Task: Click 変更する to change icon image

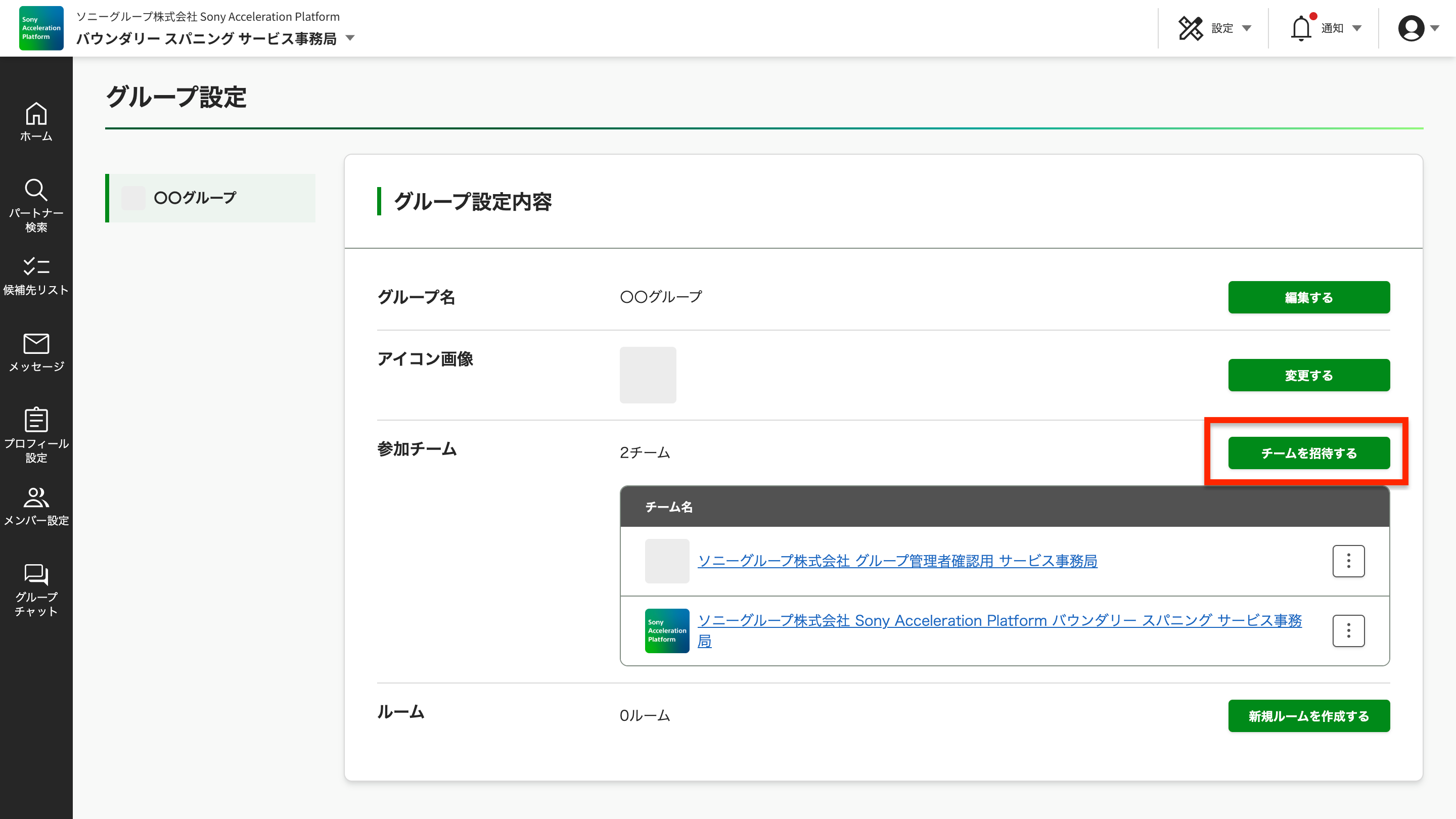Action: (x=1308, y=375)
